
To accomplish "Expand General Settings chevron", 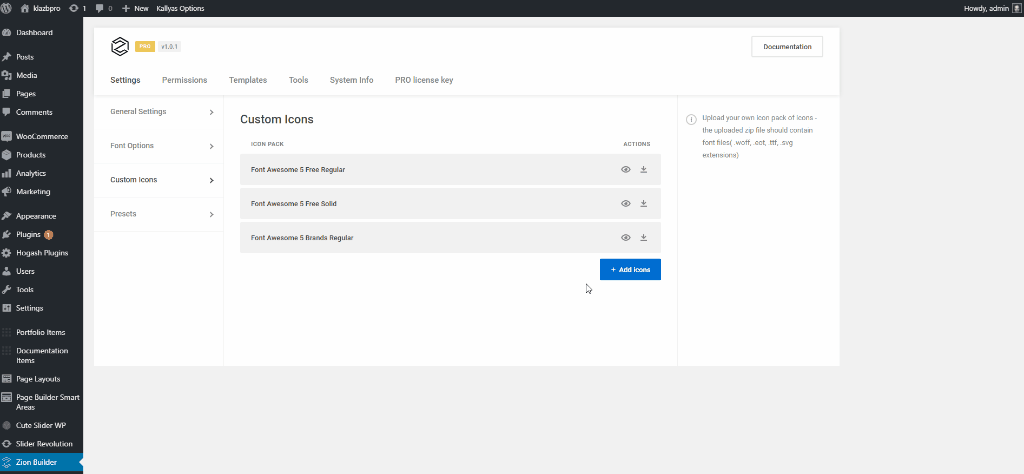I will pyautogui.click(x=212, y=112).
